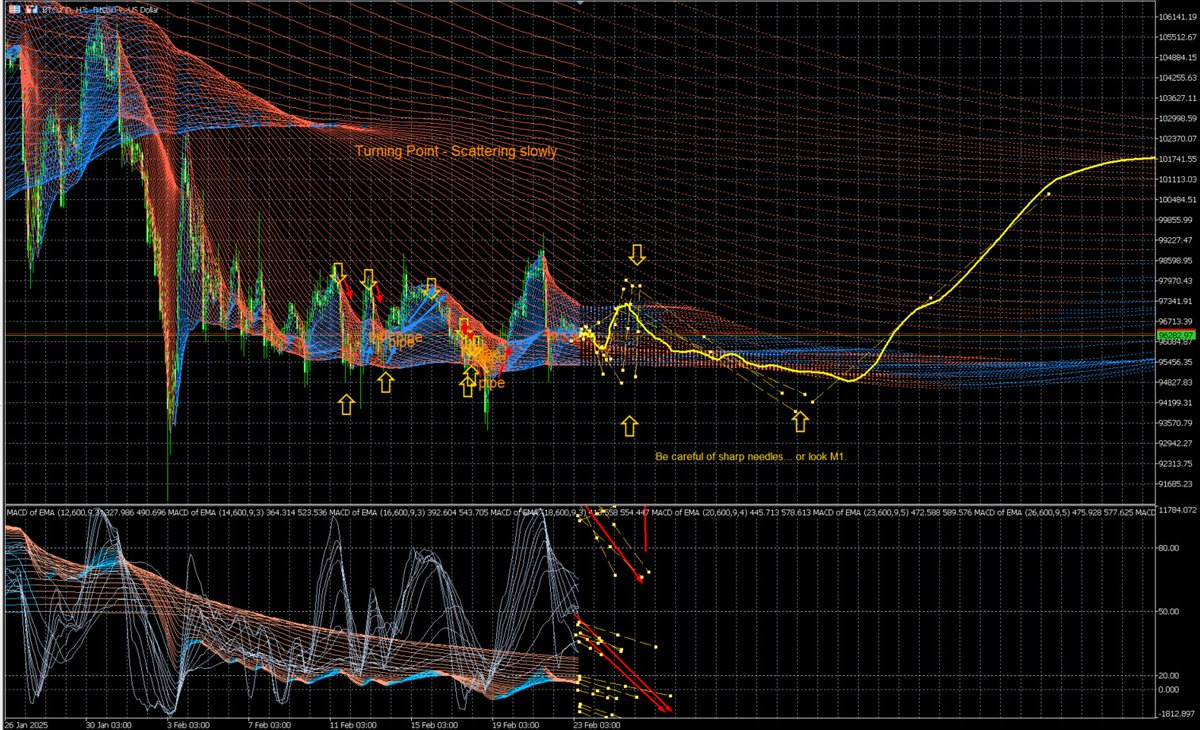Select 'Turning Point - Scattering slowly' annotation
Image resolution: width=1200 pixels, height=730 pixels.
pos(455,152)
